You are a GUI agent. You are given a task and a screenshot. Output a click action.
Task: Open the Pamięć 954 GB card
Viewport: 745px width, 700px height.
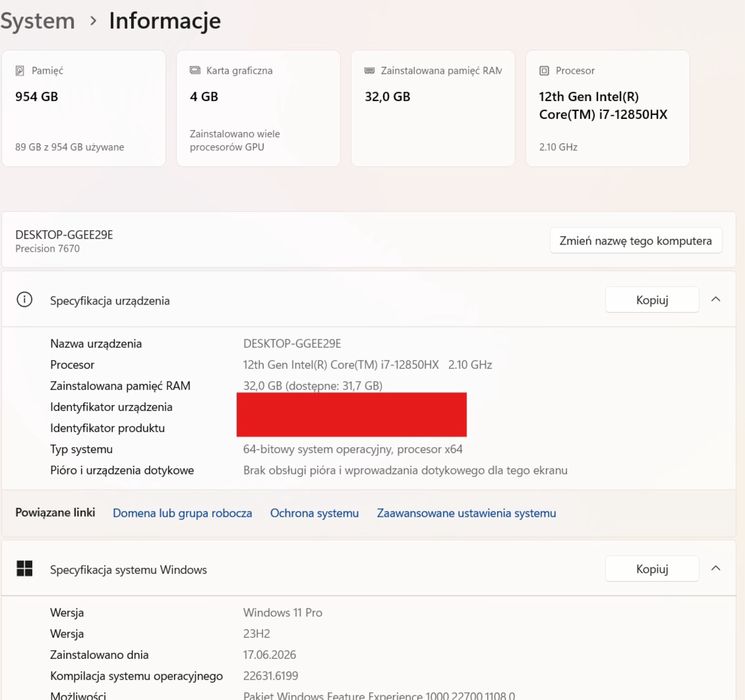(84, 108)
